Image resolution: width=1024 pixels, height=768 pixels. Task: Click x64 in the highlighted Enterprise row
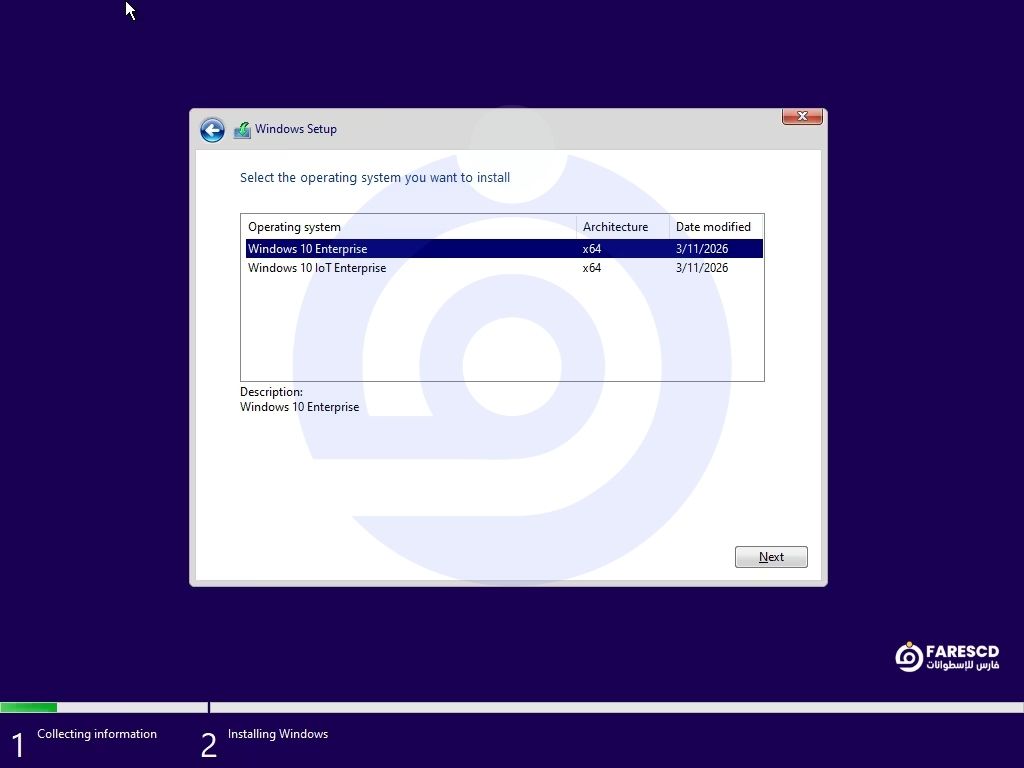pos(592,249)
